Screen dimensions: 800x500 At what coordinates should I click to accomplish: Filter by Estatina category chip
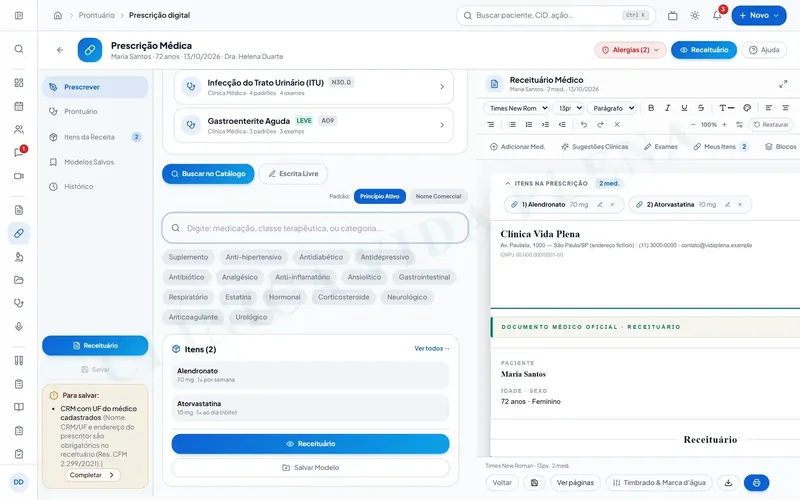pyautogui.click(x=238, y=297)
